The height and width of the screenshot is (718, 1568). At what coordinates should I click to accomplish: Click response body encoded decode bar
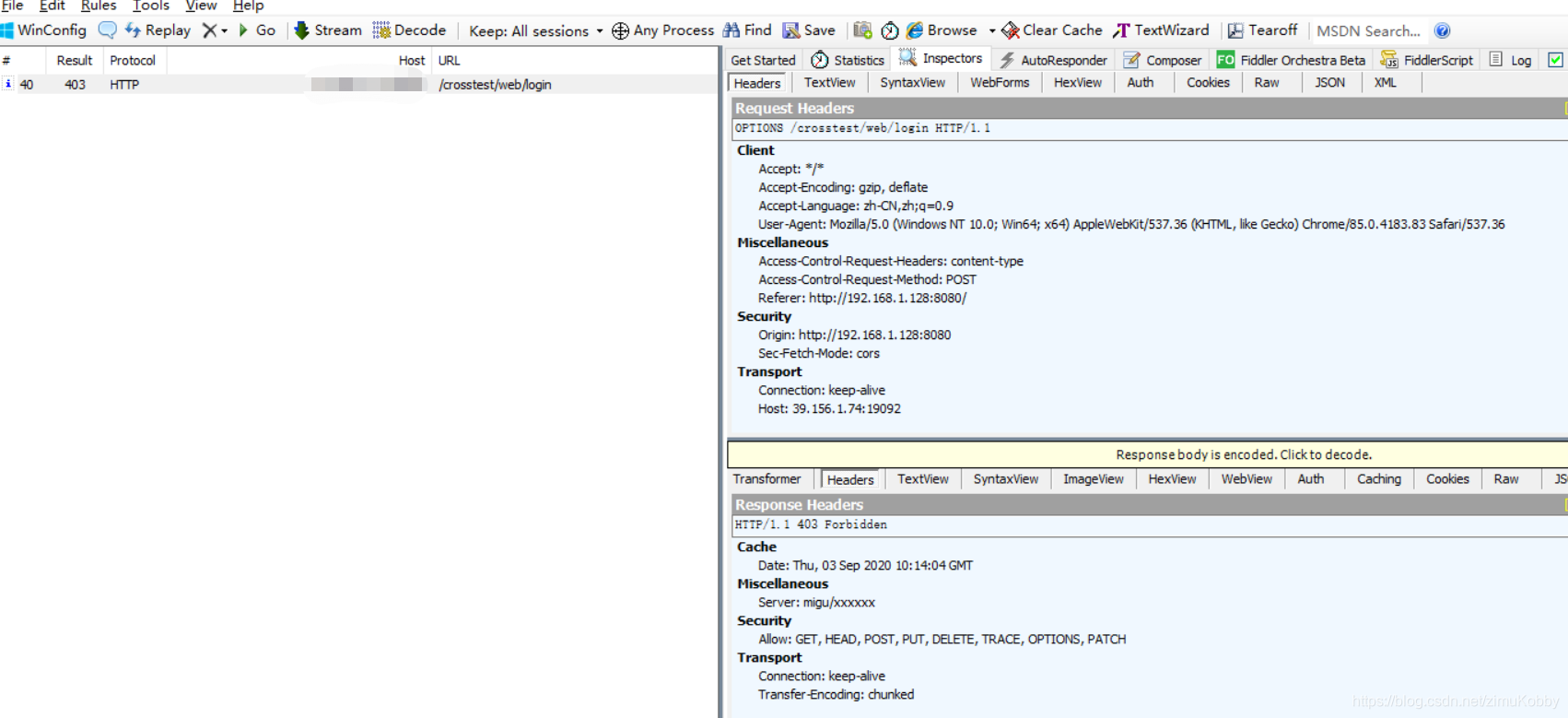coord(1147,454)
